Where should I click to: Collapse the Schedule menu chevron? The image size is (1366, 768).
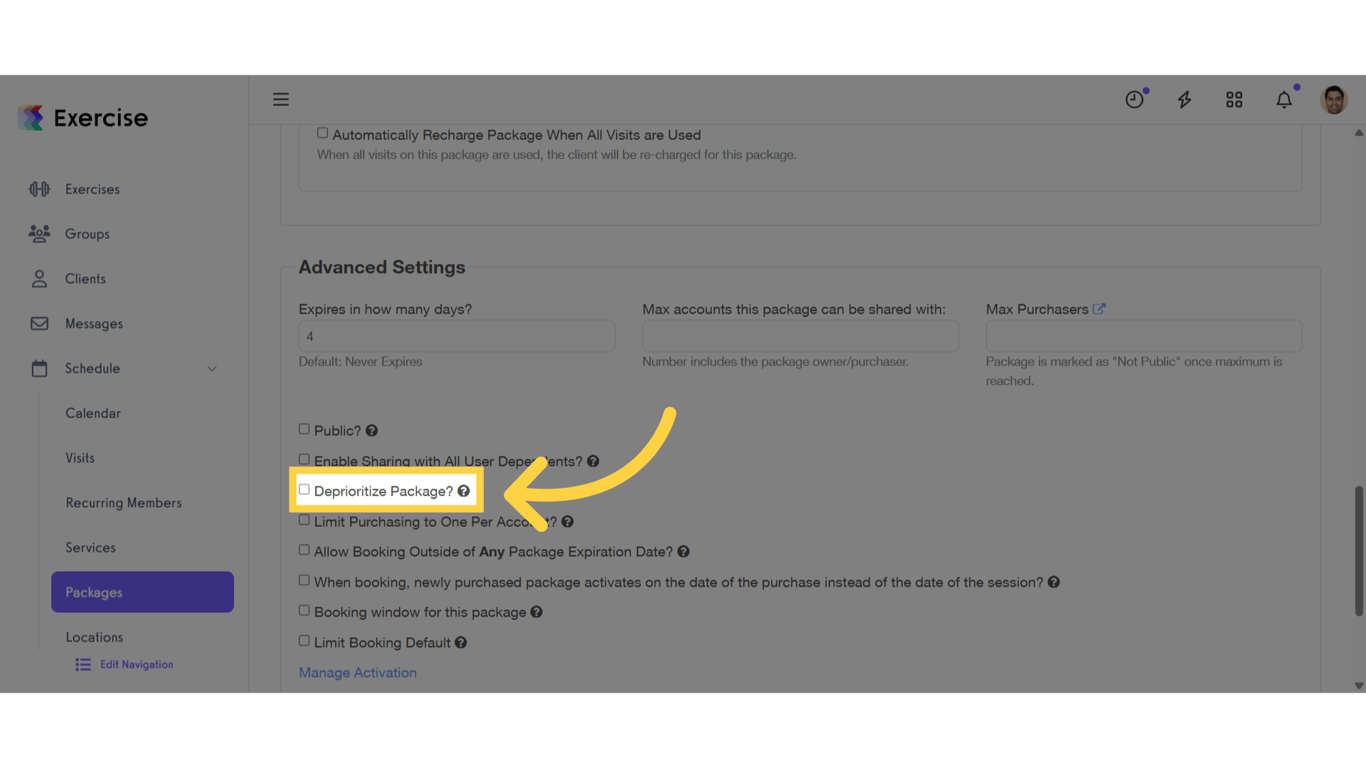click(211, 368)
